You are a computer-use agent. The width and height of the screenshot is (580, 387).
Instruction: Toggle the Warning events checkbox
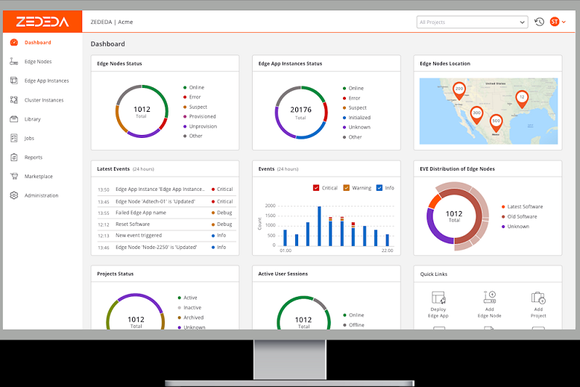click(346, 188)
